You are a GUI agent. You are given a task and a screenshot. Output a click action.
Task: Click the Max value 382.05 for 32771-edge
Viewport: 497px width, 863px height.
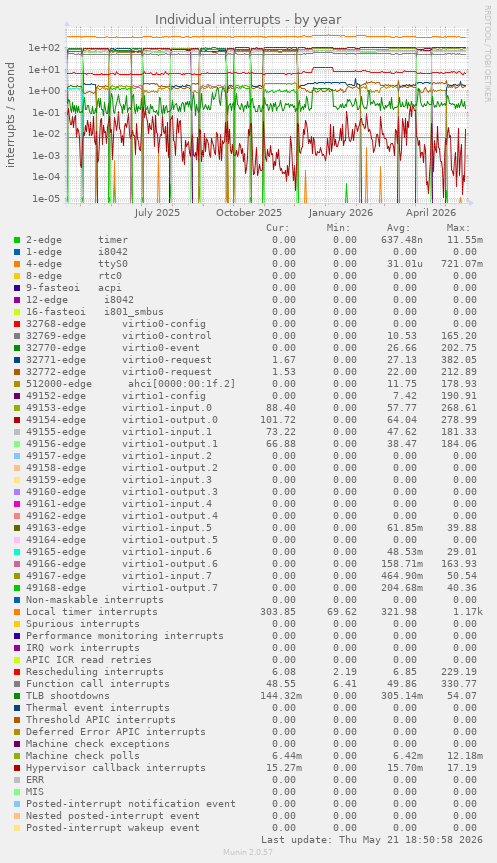(x=459, y=360)
